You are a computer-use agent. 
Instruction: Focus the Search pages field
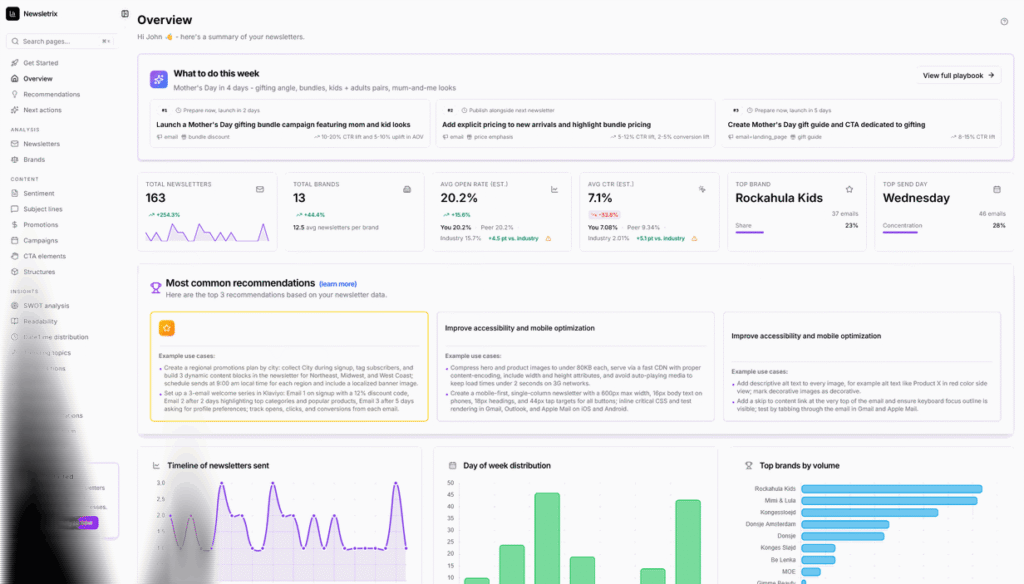[x=61, y=41]
